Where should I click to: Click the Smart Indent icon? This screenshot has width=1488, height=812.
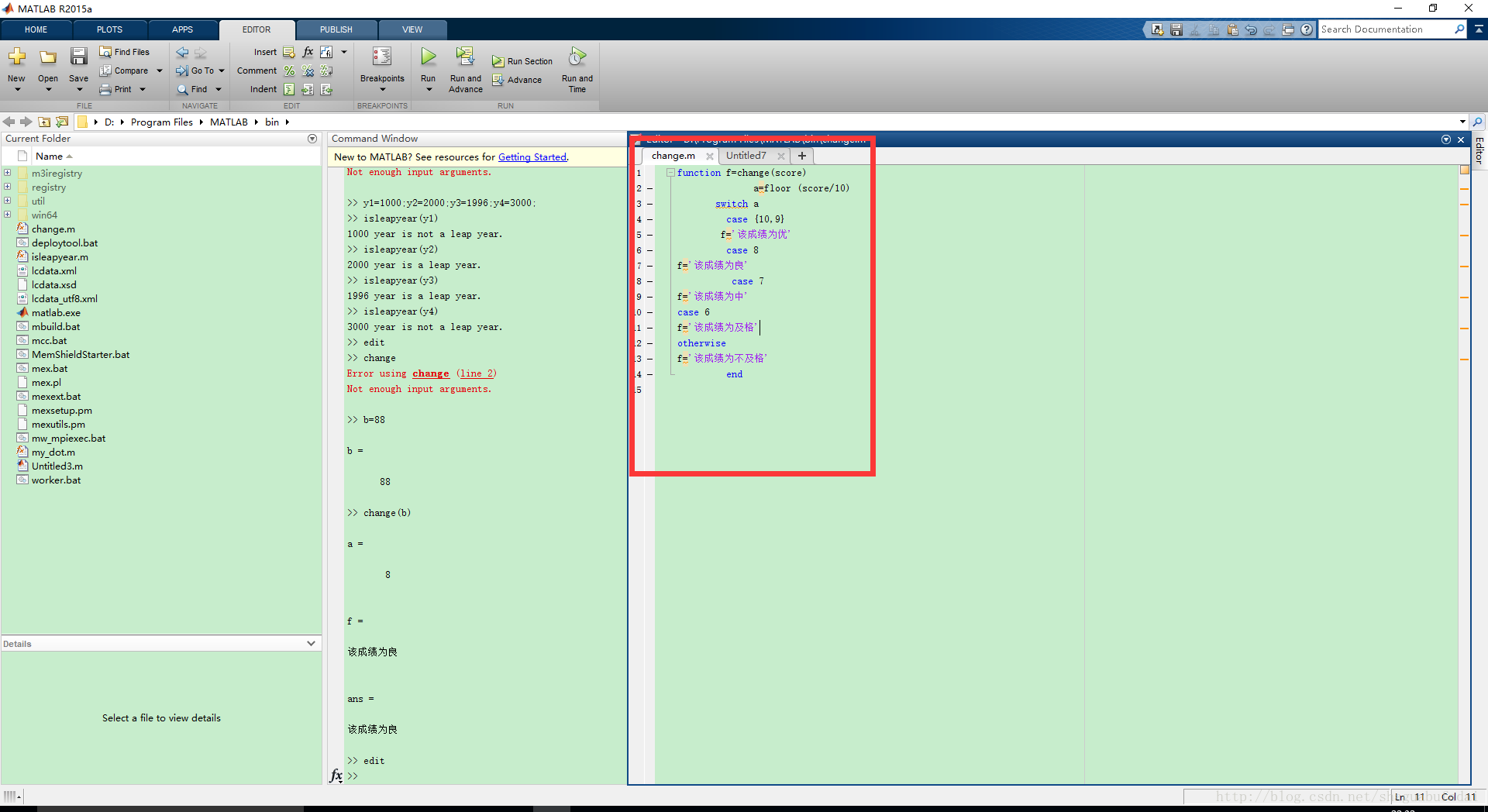click(289, 89)
